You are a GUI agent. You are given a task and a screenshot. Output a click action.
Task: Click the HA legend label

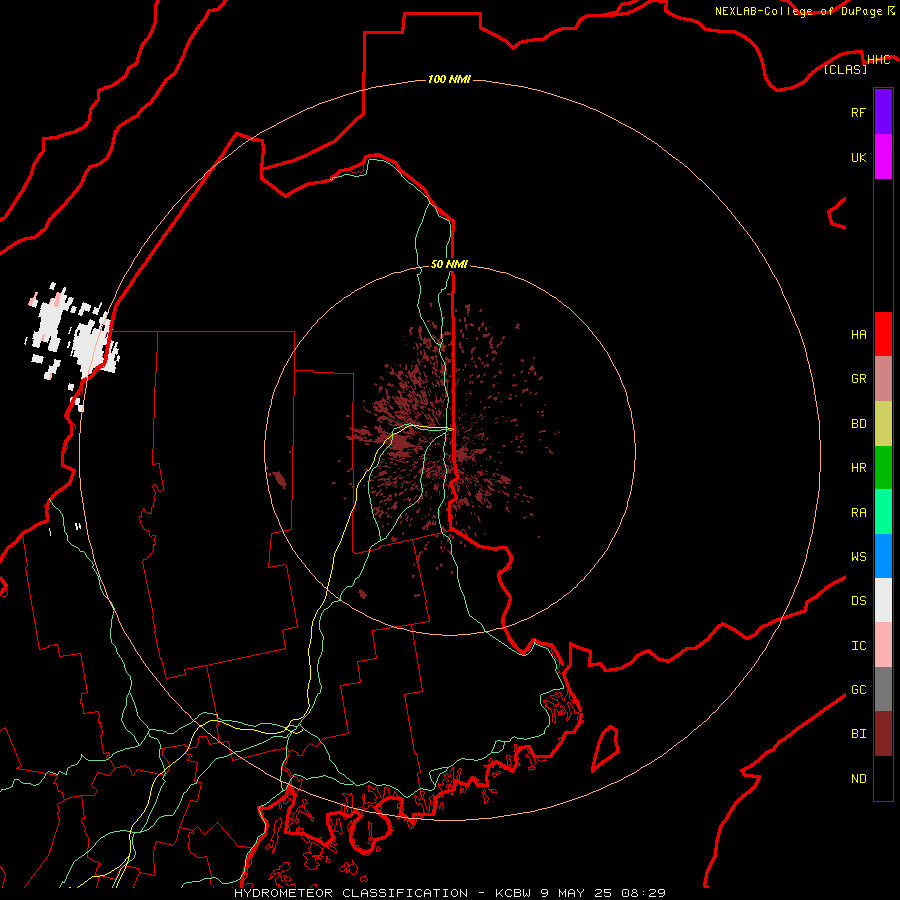point(858,335)
